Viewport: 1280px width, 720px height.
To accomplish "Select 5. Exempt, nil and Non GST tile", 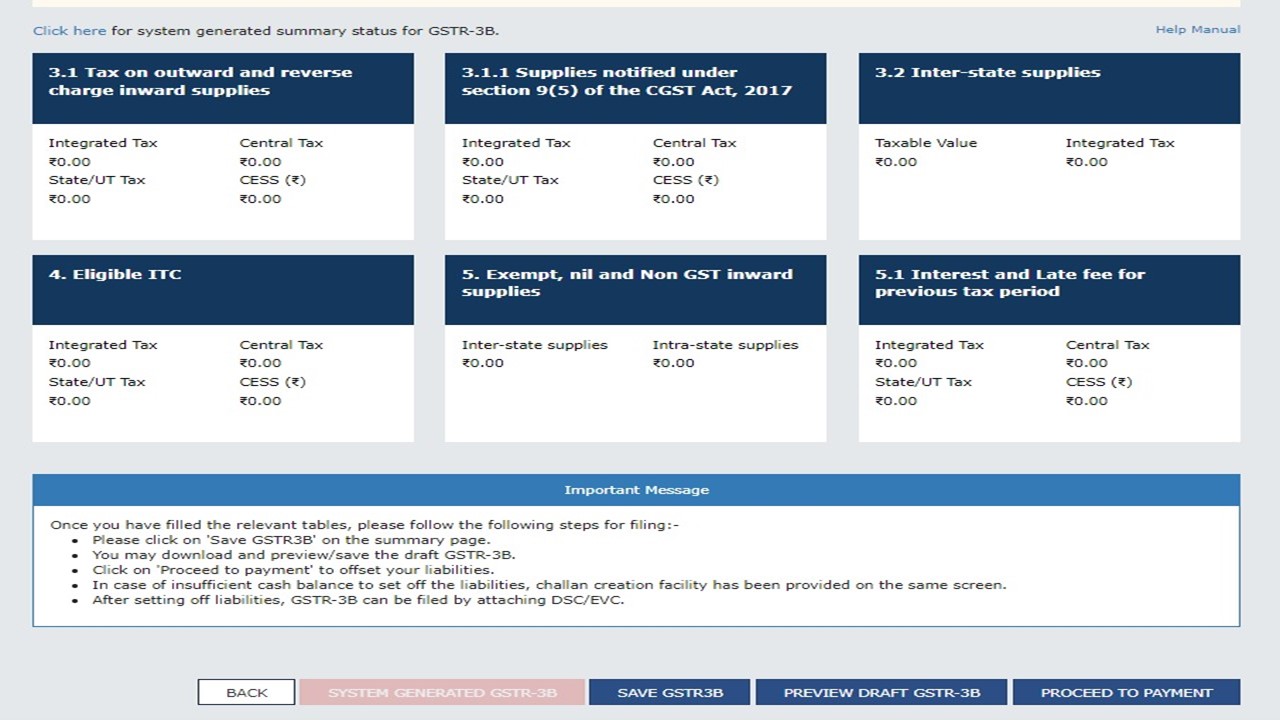I will pos(636,348).
